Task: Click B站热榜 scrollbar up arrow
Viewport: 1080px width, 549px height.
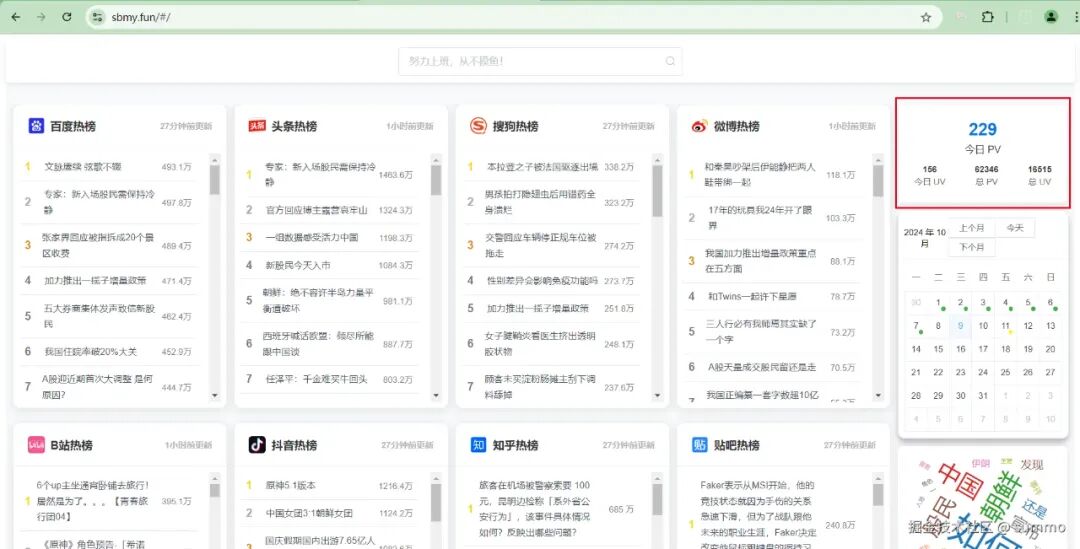Action: point(215,479)
